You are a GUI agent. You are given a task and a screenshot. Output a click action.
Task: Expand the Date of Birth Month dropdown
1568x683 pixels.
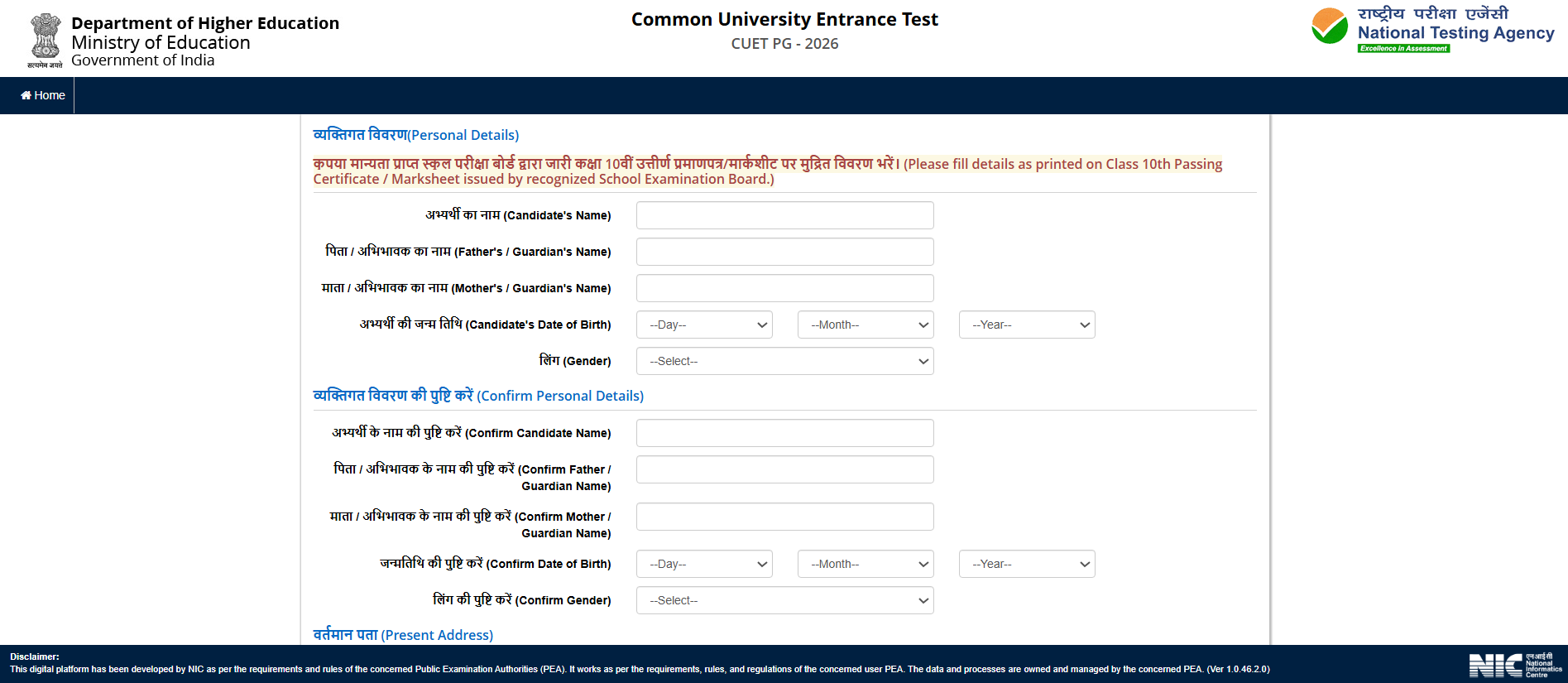(x=866, y=325)
